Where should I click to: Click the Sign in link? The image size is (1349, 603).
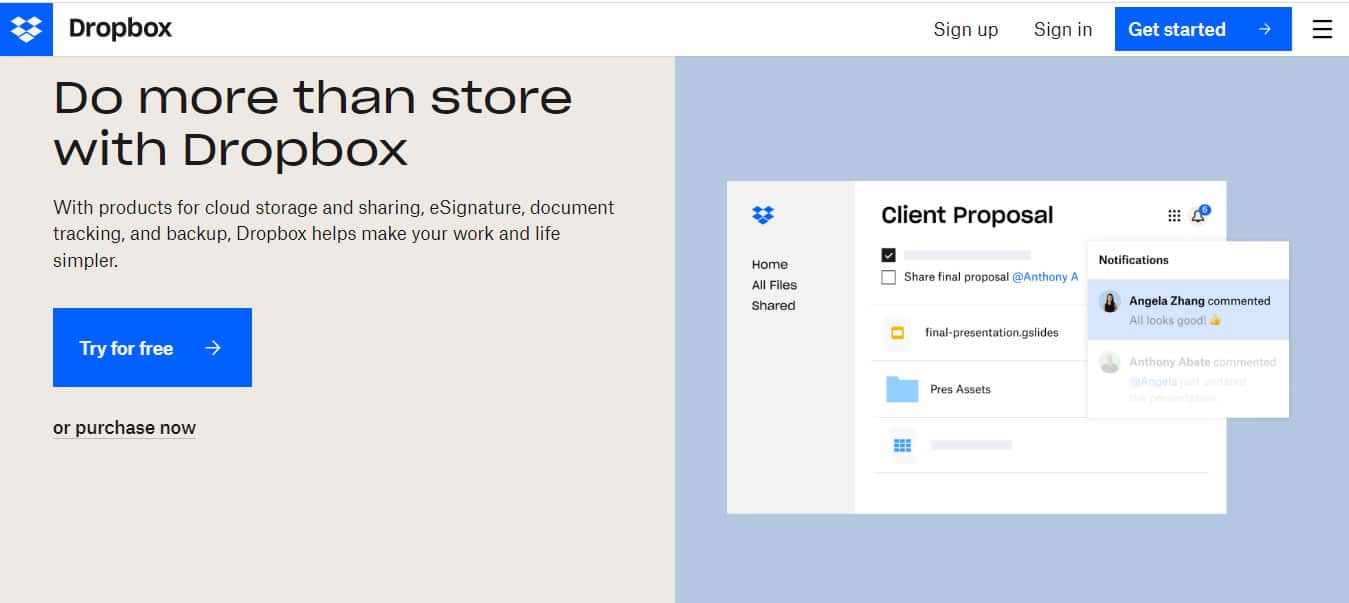click(1063, 29)
